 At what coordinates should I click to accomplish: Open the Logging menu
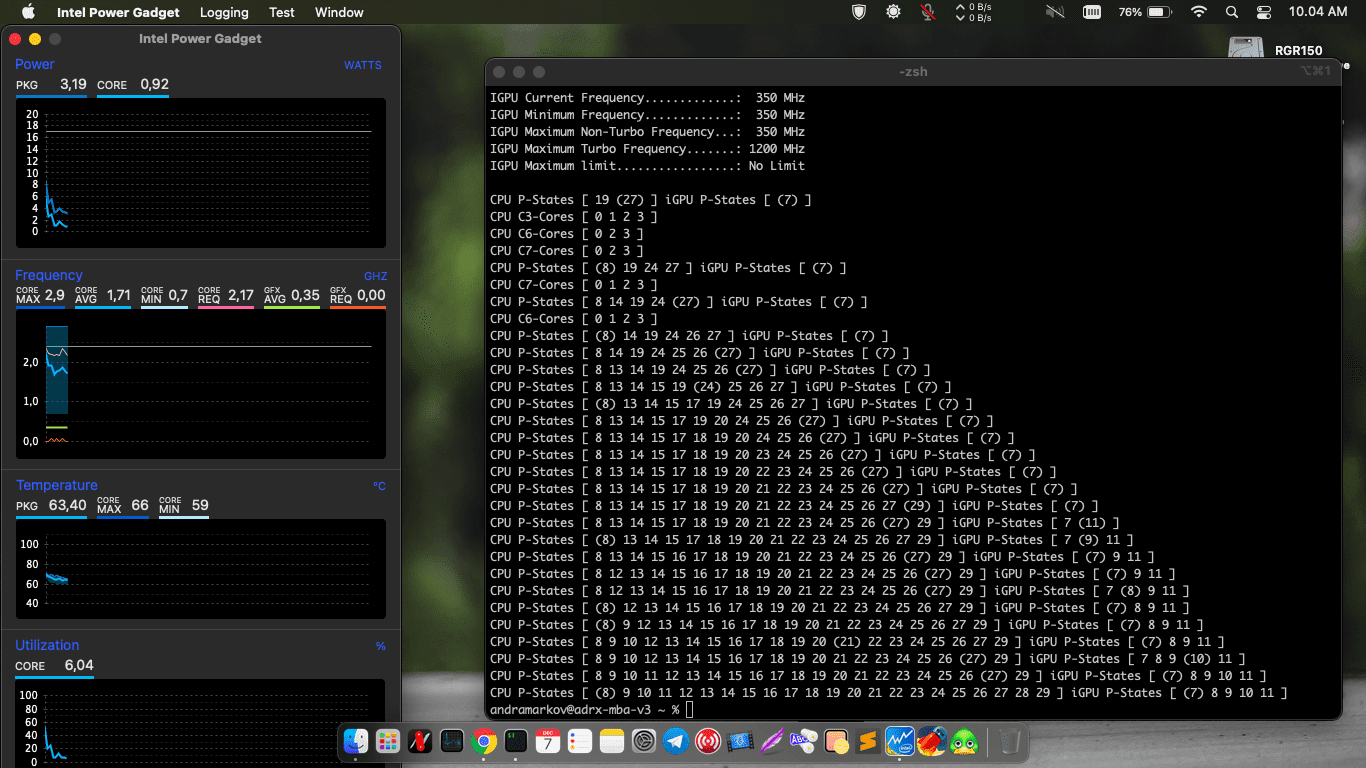coord(224,12)
